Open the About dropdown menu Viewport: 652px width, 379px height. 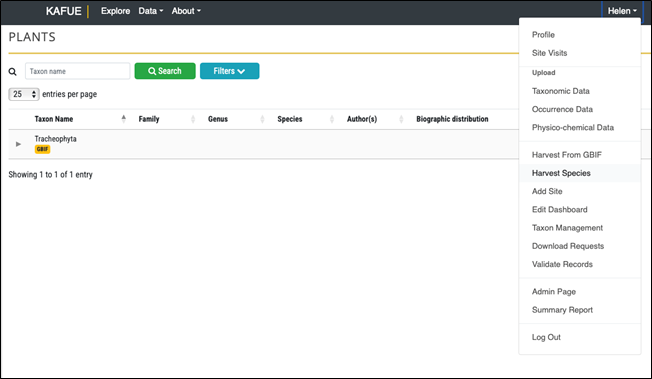point(186,11)
